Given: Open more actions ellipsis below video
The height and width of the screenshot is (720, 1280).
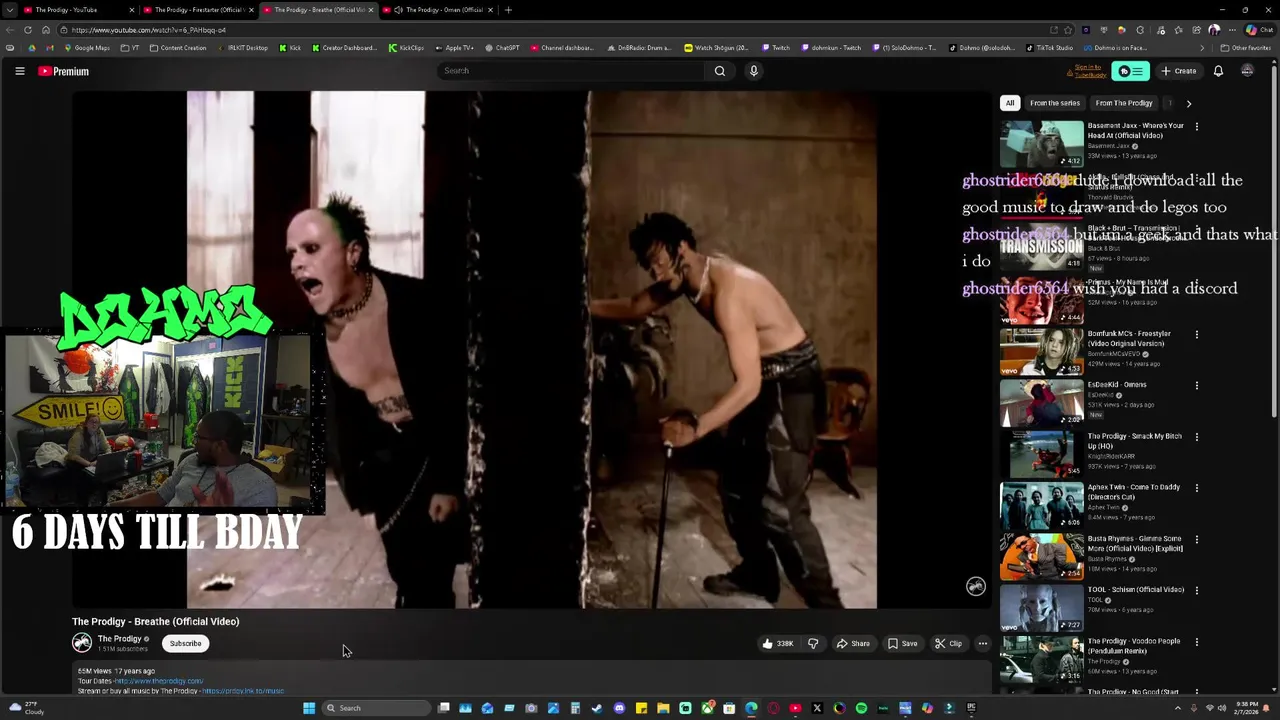Looking at the screenshot, I should 983,644.
